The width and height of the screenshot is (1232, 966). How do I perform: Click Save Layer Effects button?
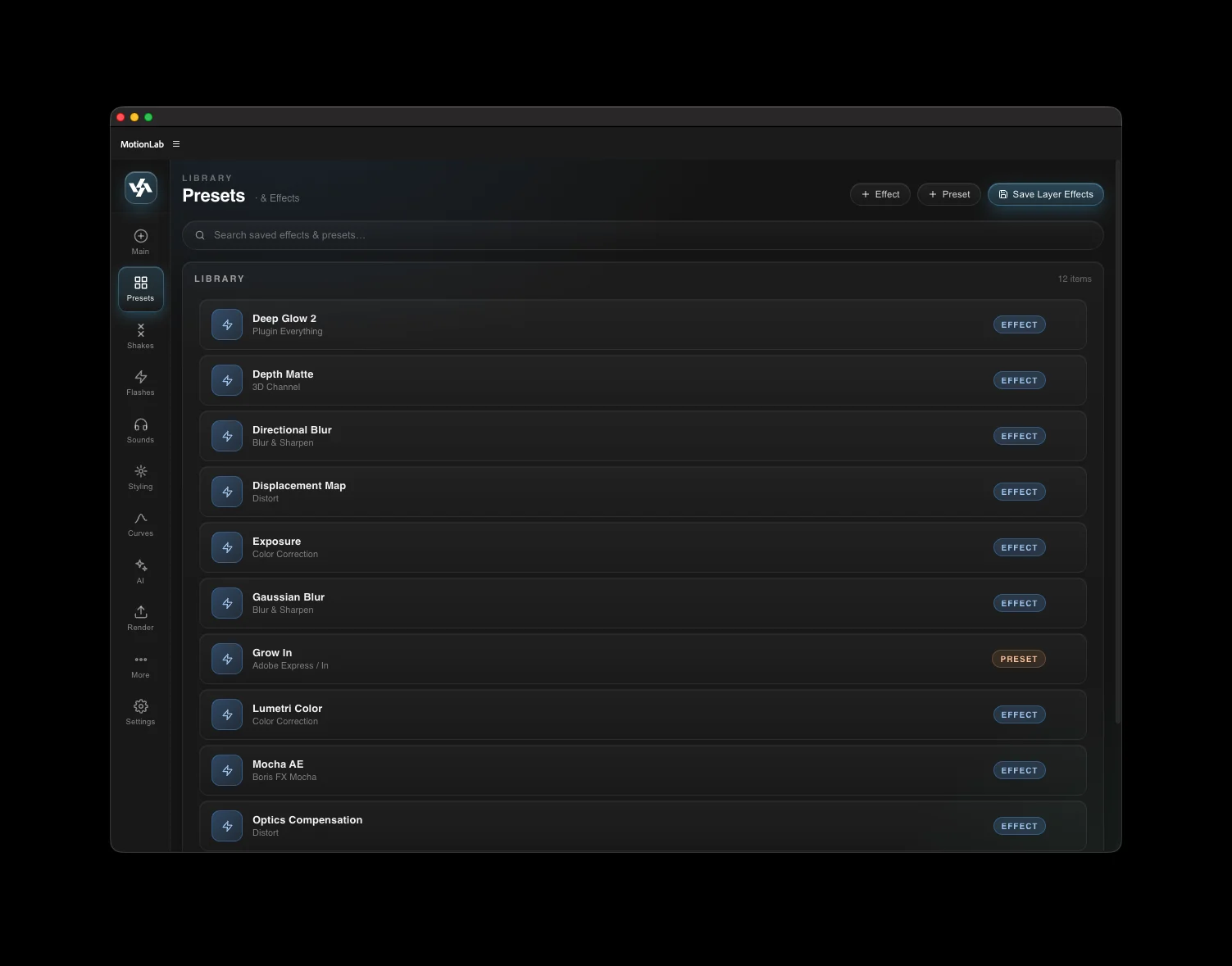coord(1046,194)
